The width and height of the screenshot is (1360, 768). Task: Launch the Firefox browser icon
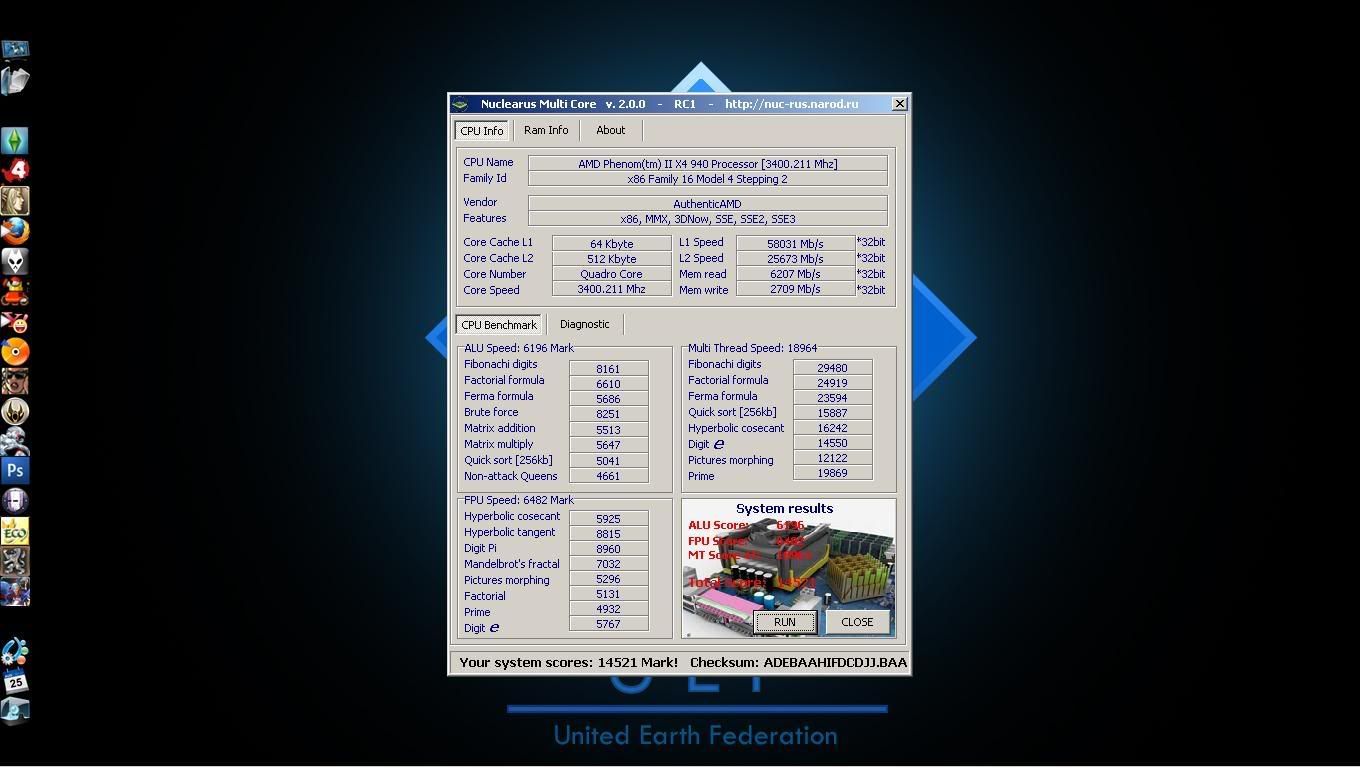pos(15,231)
